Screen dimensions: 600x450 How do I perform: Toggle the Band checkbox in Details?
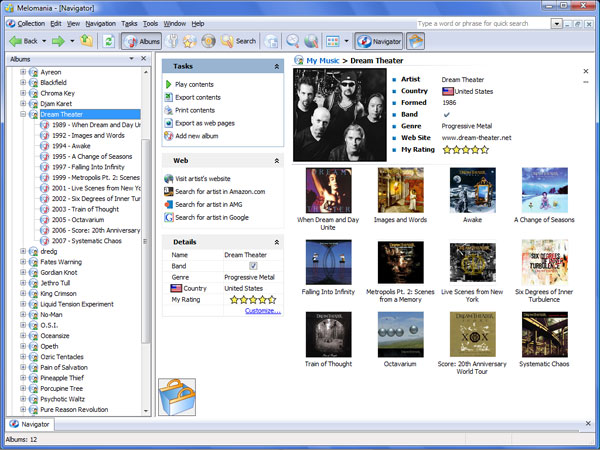pyautogui.click(x=253, y=266)
